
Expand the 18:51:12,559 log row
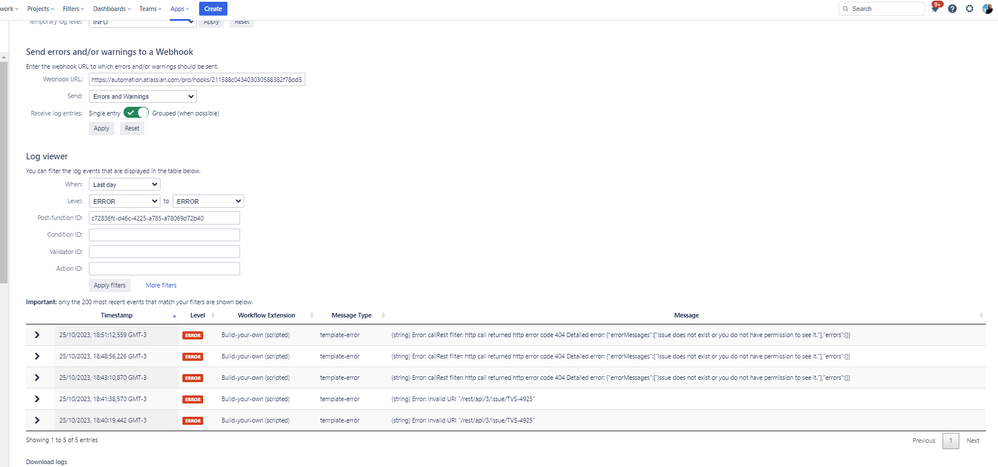[x=37, y=335]
